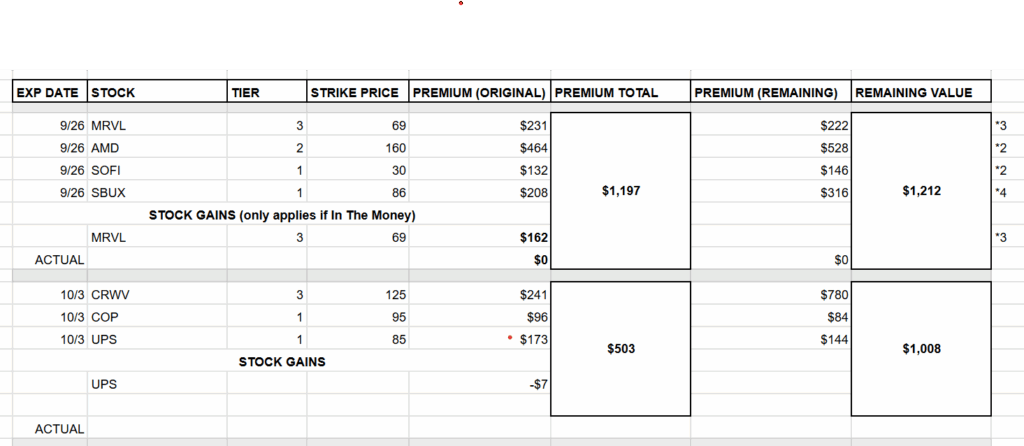Select the EXP DATE header cell
The height and width of the screenshot is (446, 1024).
(x=50, y=92)
